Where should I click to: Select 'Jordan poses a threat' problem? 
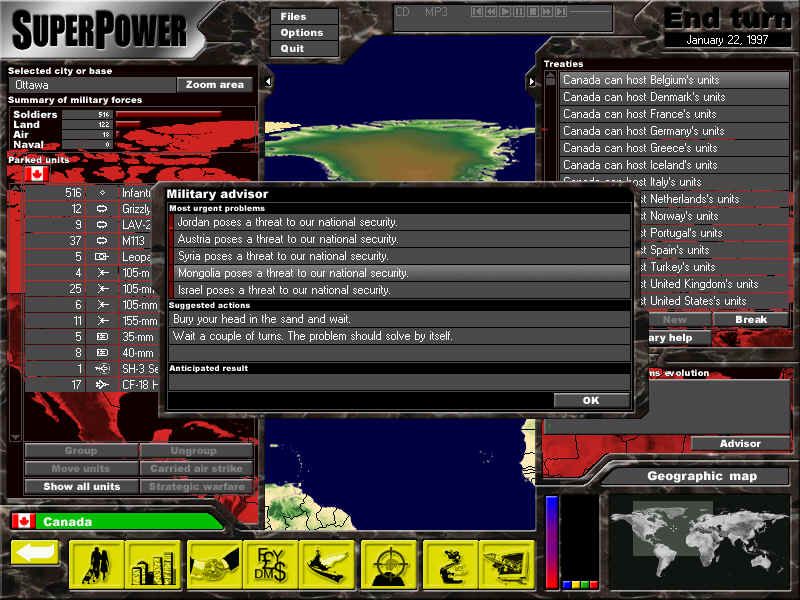pos(401,222)
